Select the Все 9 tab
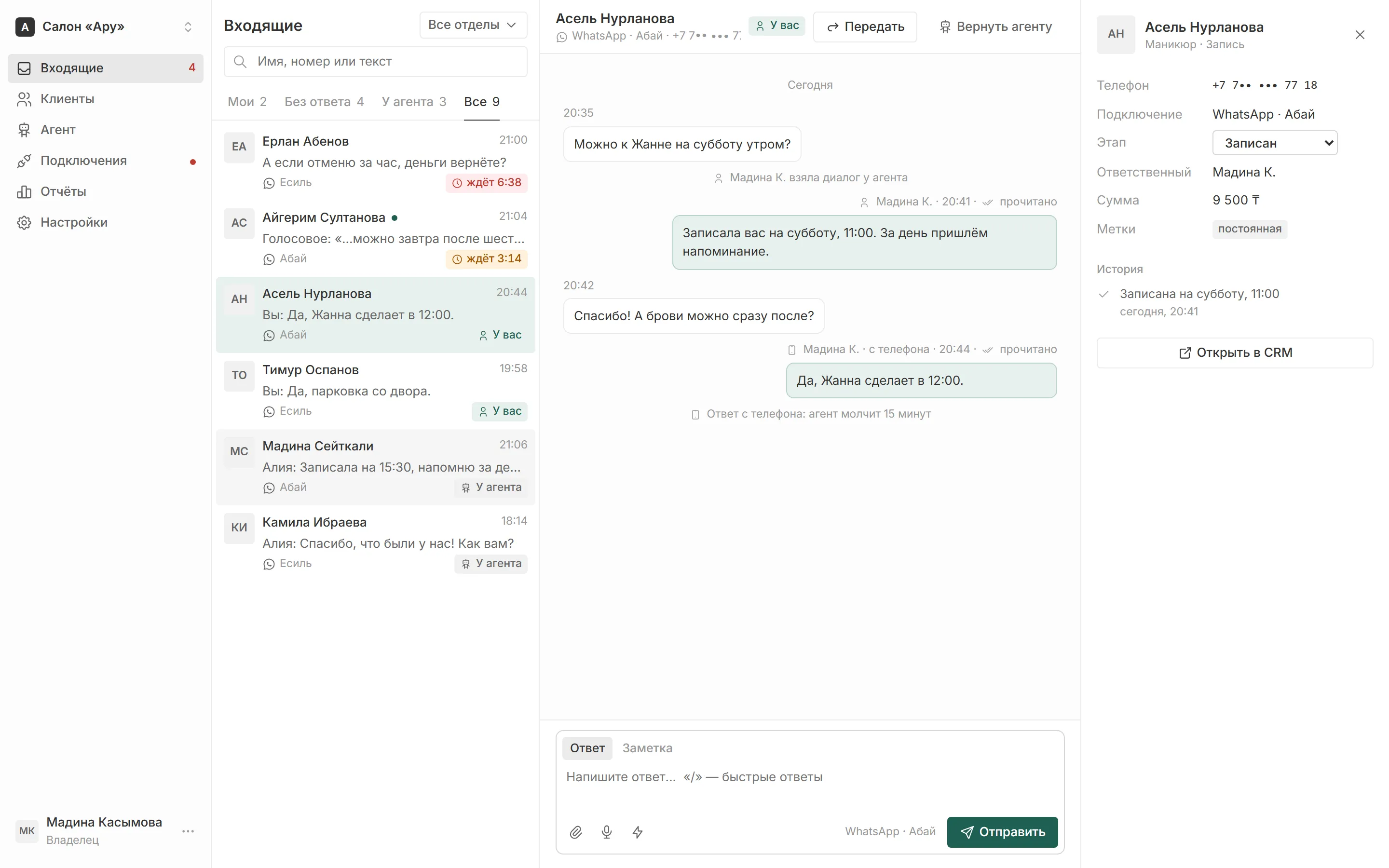1389x868 pixels. [x=481, y=102]
